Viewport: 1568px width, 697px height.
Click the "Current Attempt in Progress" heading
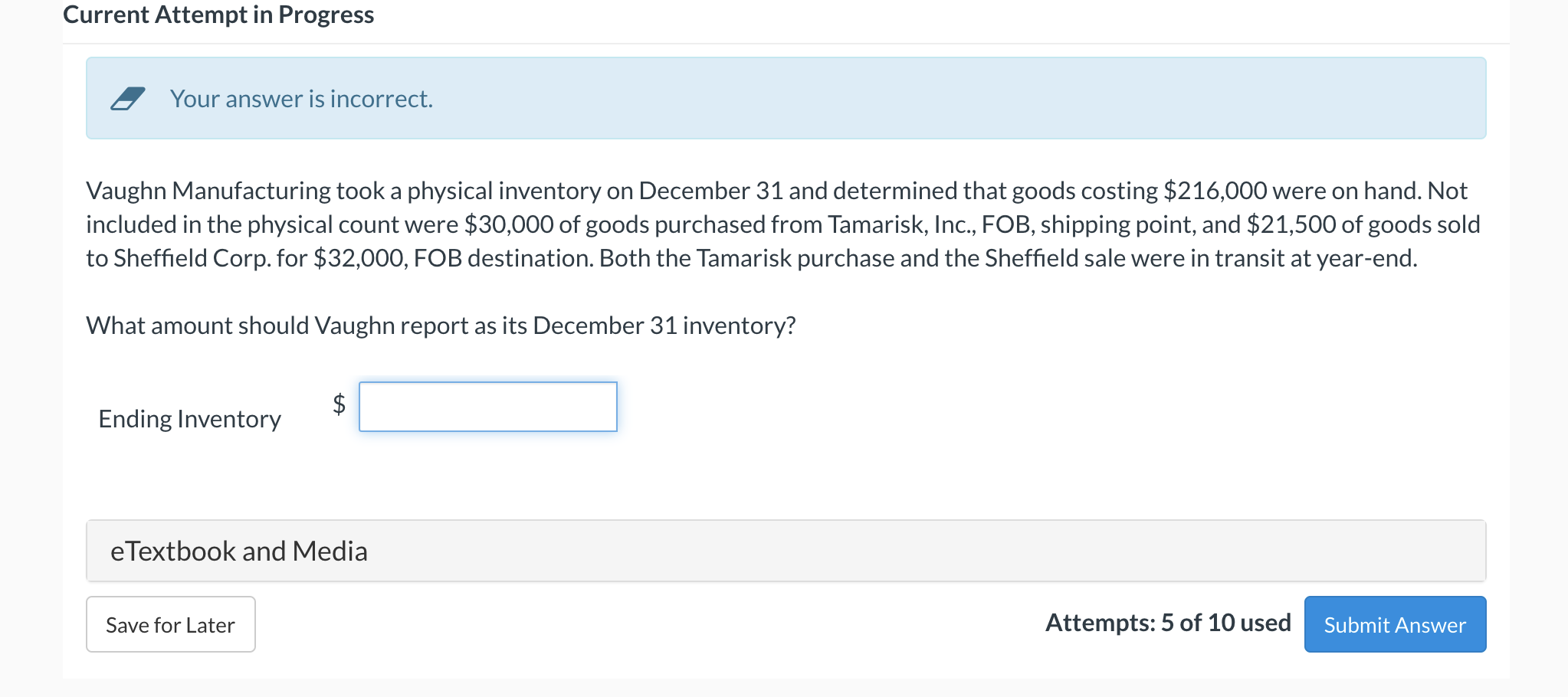click(218, 15)
